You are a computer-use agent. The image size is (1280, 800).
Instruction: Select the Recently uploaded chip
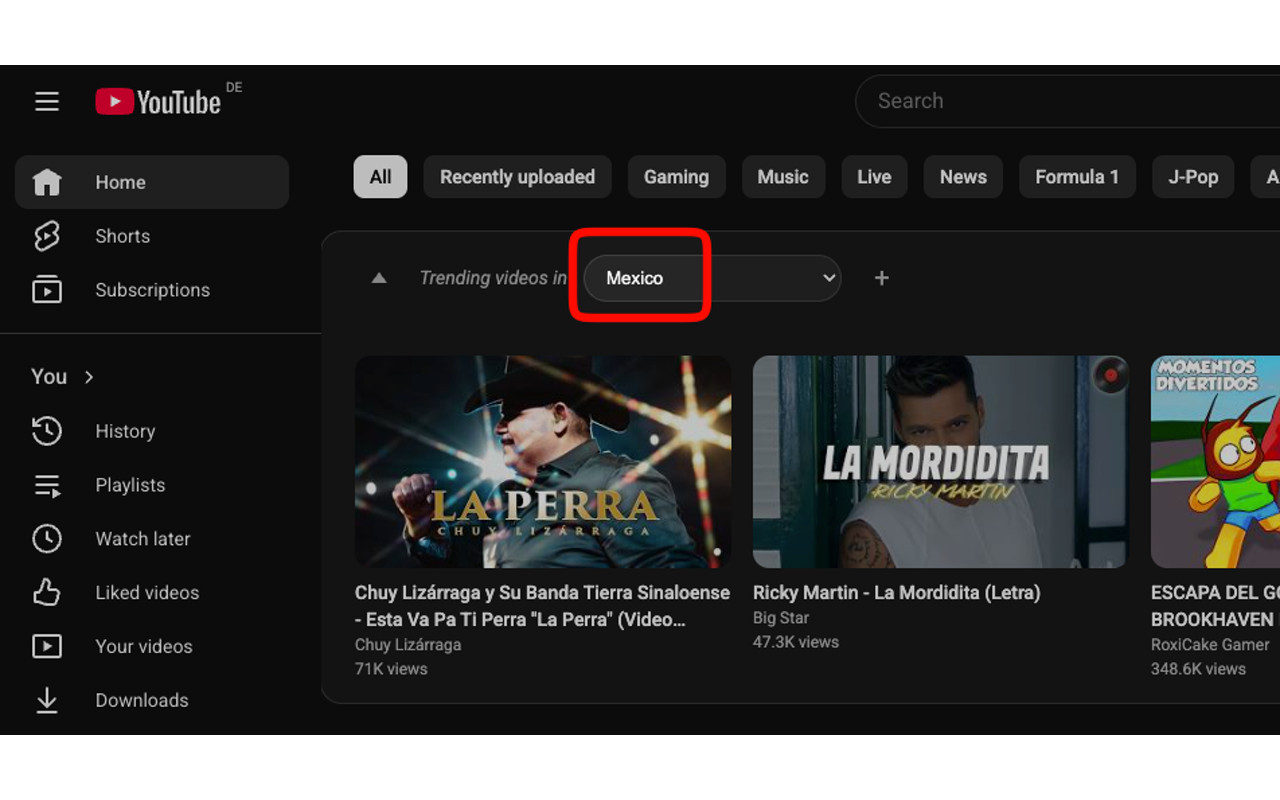click(517, 177)
